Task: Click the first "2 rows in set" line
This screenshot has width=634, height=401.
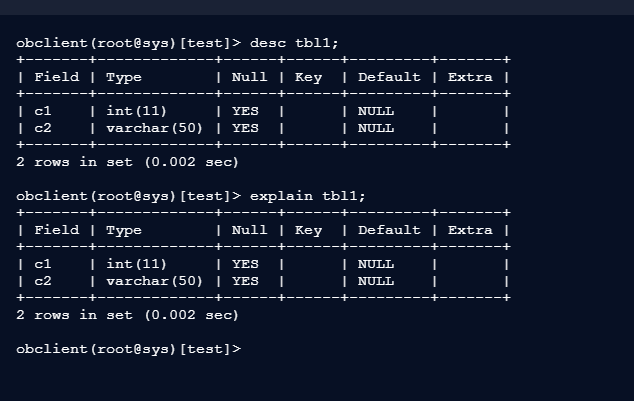Action: [128, 161]
